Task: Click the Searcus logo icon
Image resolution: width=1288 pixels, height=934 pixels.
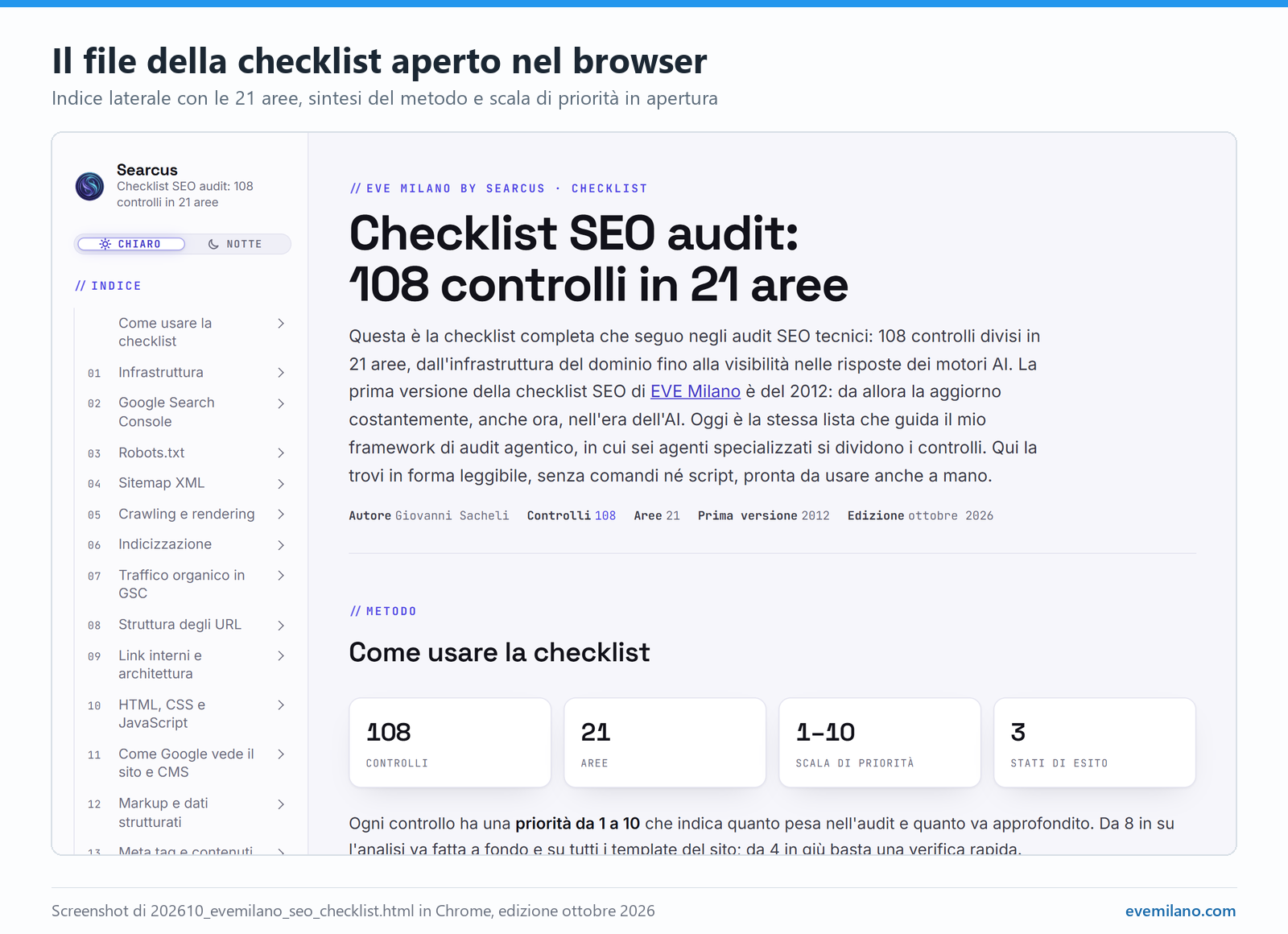Action: tap(89, 186)
